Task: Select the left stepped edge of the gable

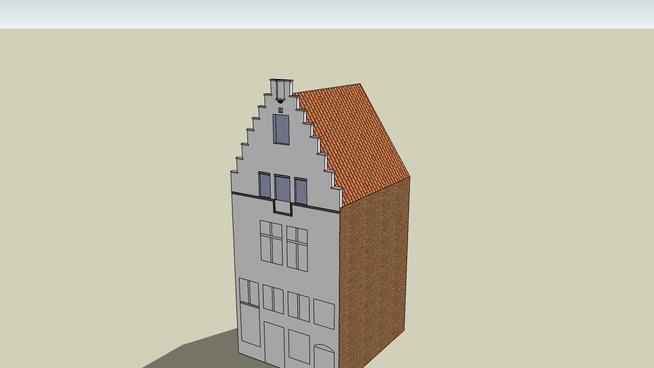Action: point(250,134)
